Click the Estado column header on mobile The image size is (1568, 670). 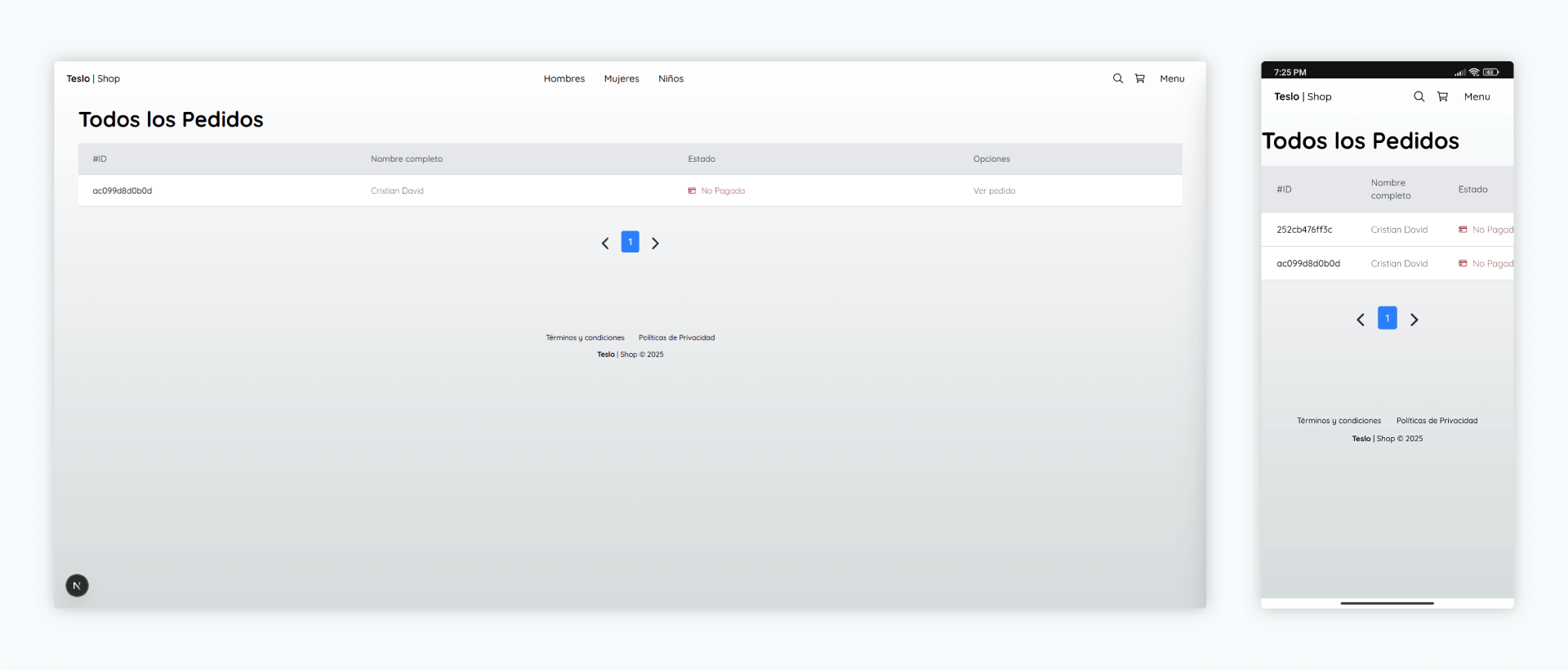click(x=1473, y=190)
